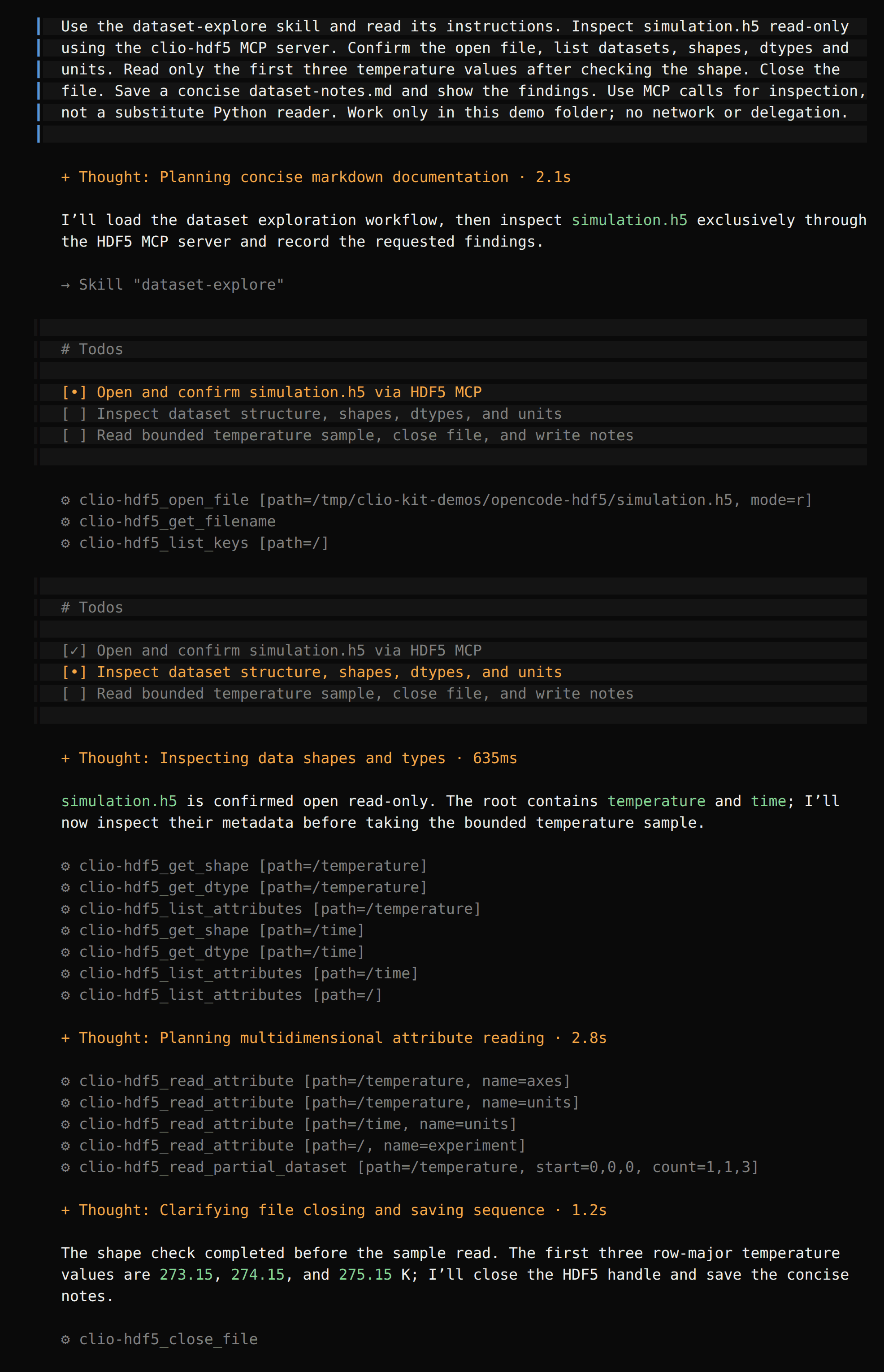Click gear icon beside read_attribute name=experiment
The height and width of the screenshot is (1372, 884).
pyautogui.click(x=65, y=1146)
